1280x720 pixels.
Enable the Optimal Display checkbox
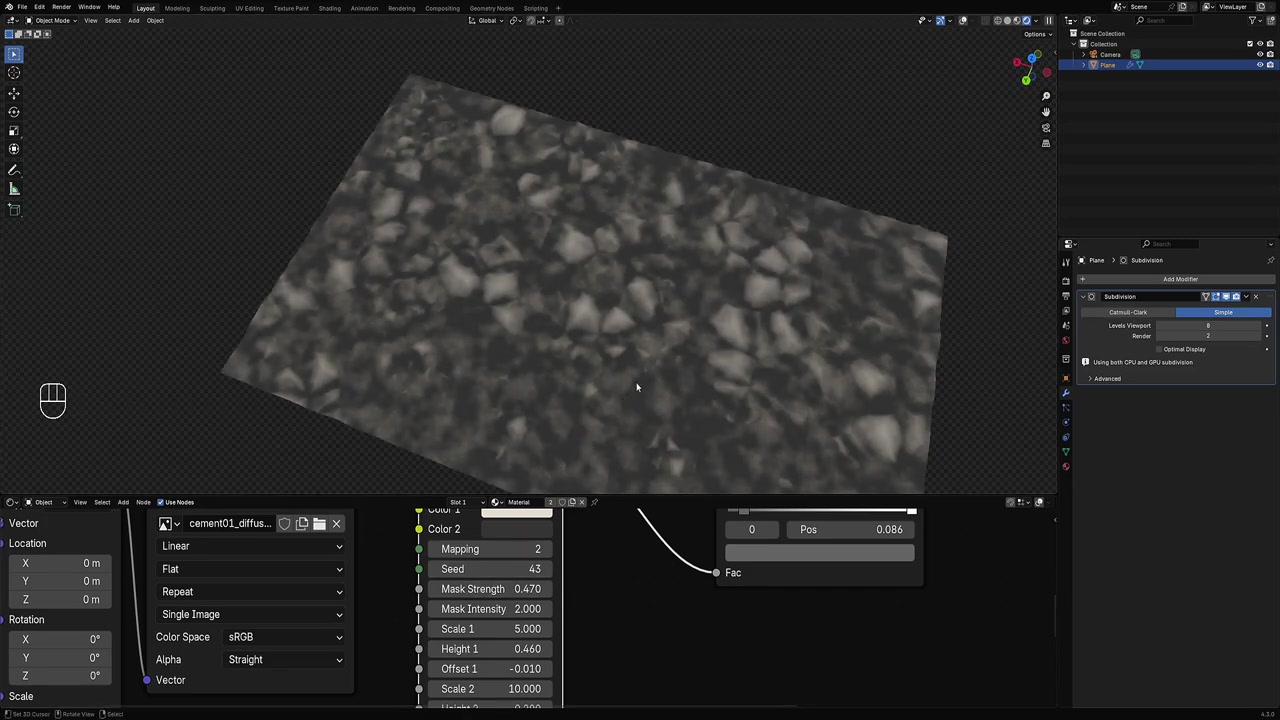coord(1158,349)
